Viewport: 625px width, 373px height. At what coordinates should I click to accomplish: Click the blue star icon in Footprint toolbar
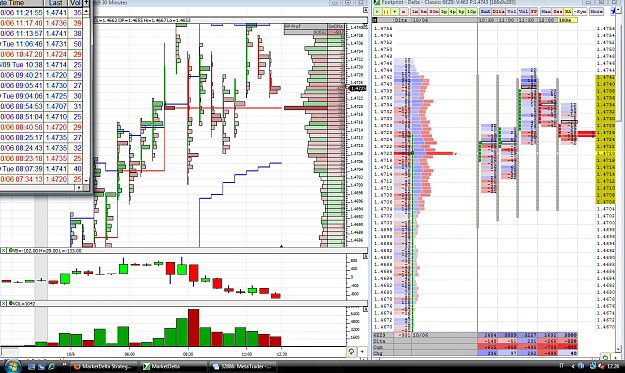point(613,12)
